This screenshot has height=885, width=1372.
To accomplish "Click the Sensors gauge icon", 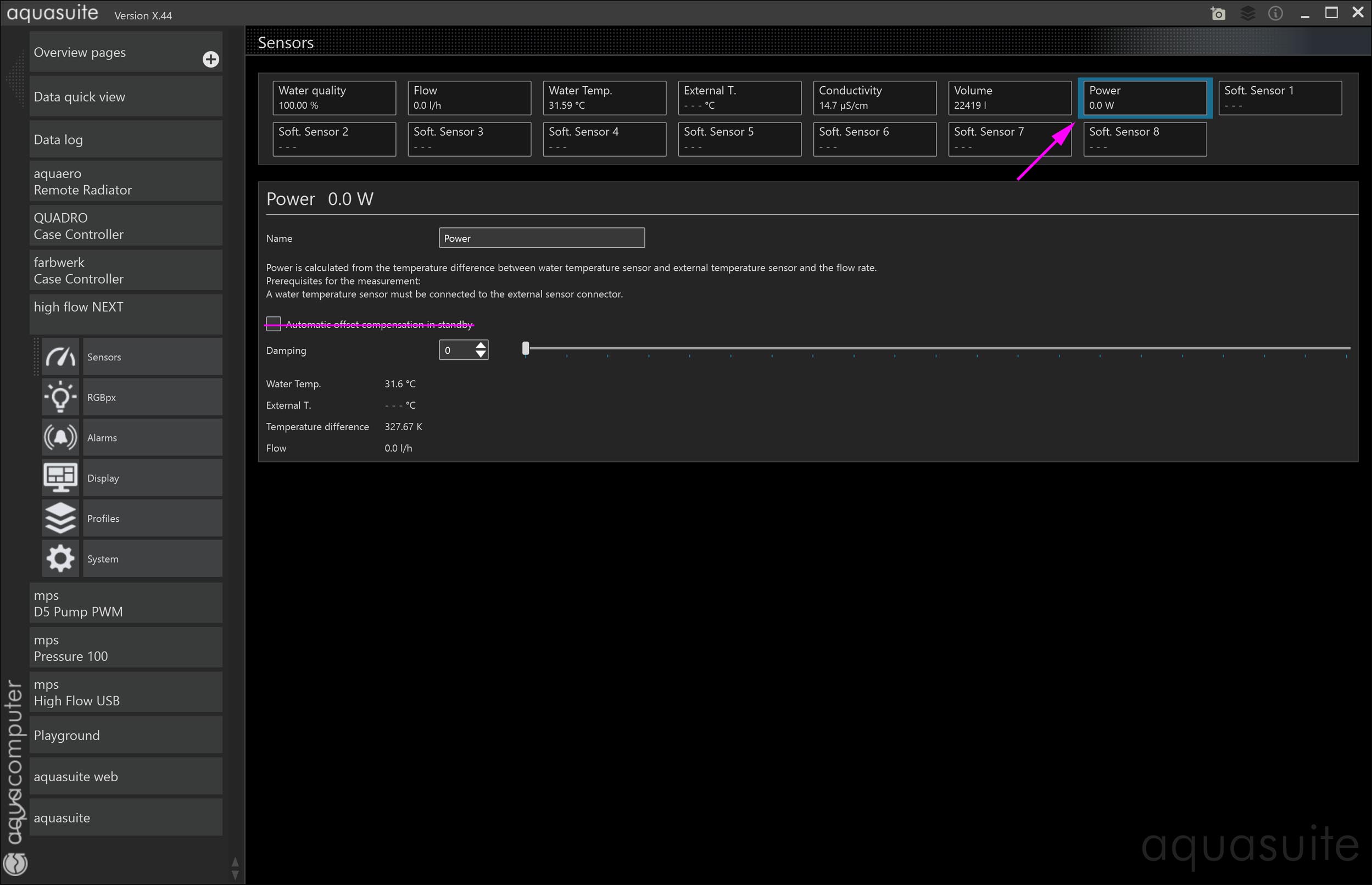I will (x=60, y=357).
